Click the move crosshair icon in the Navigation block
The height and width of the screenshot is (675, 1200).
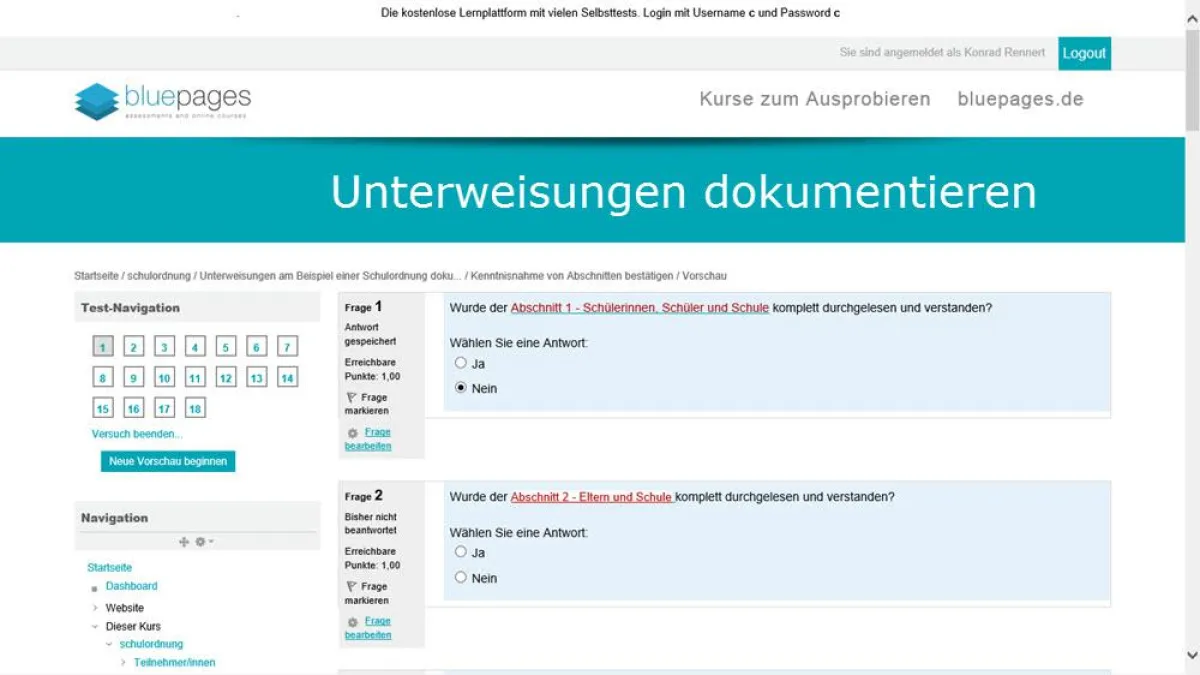coord(183,541)
